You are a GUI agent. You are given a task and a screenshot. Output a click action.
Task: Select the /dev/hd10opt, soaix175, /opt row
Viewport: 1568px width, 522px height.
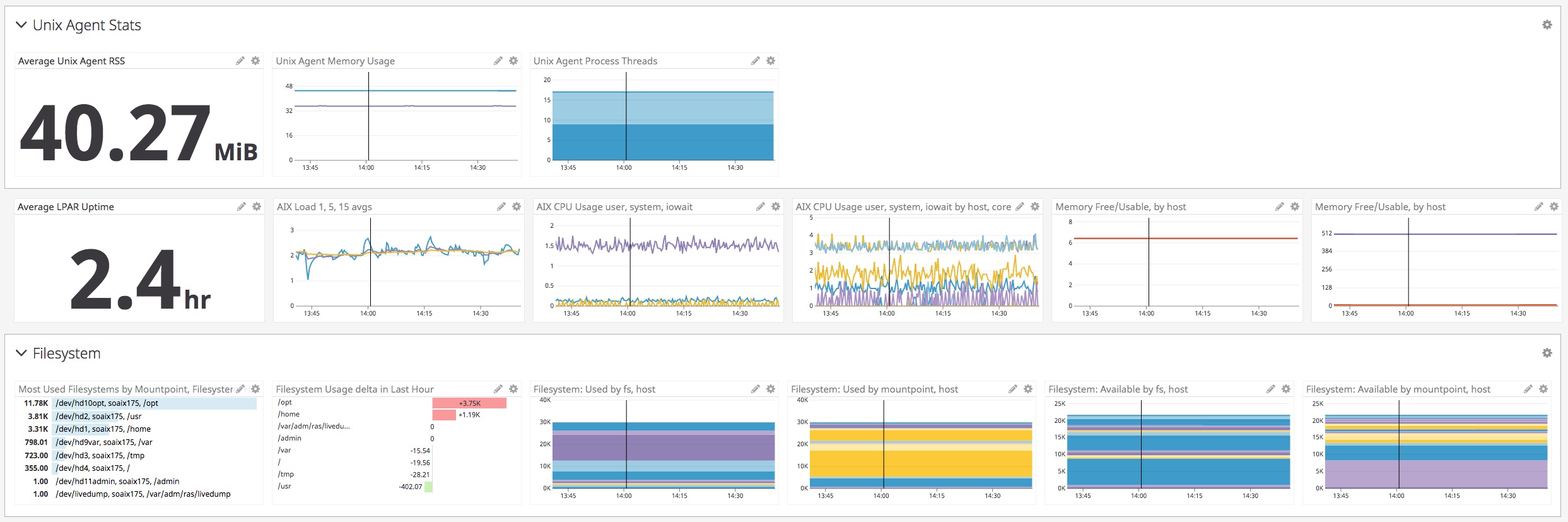point(107,403)
